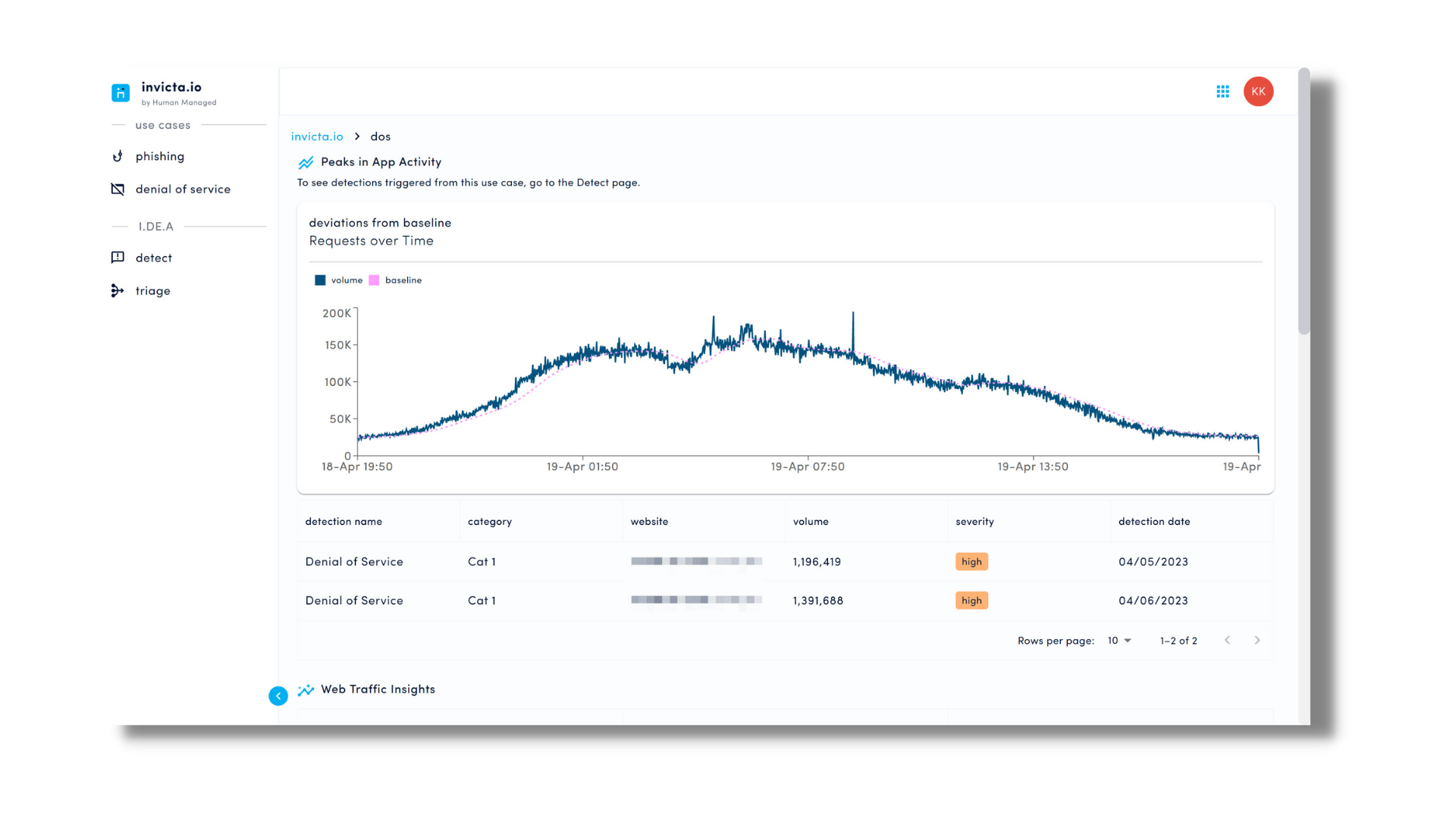1456x819 pixels.
Task: Open phishing use case menu item
Action: coord(159,156)
